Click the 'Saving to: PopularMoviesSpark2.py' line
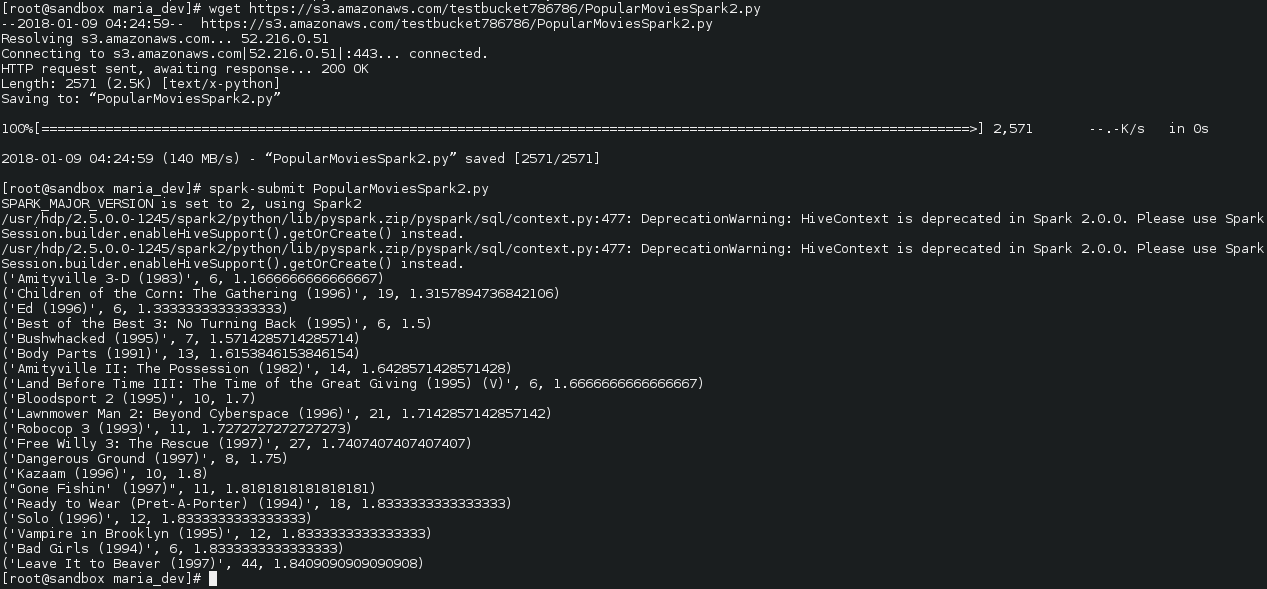This screenshot has height=589, width=1267. click(141, 99)
